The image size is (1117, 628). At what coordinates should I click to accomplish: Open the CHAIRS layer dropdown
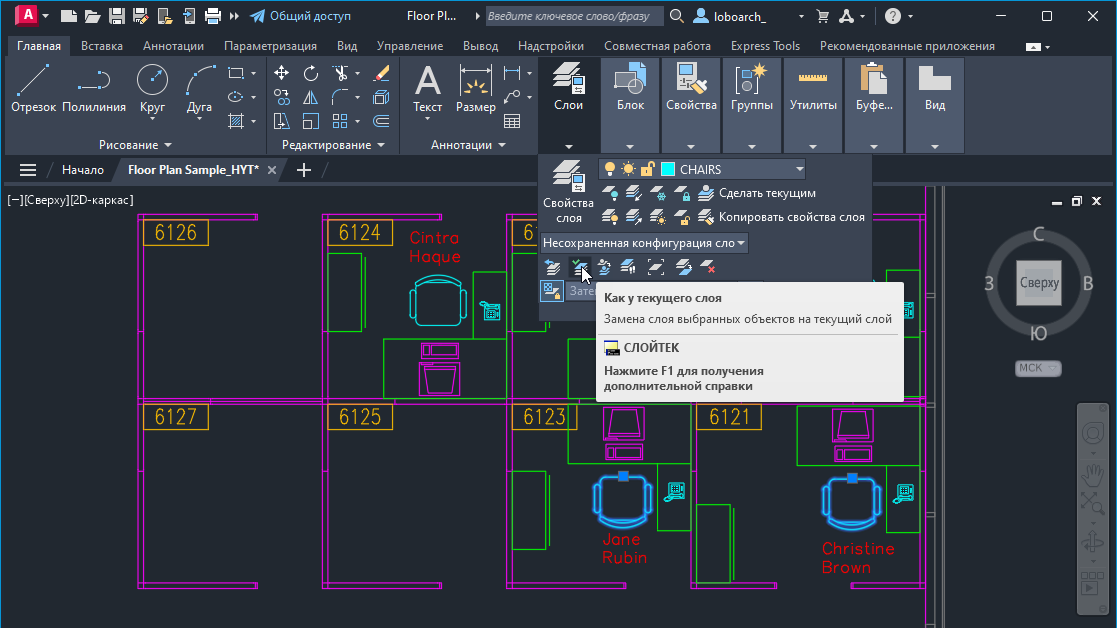point(799,169)
